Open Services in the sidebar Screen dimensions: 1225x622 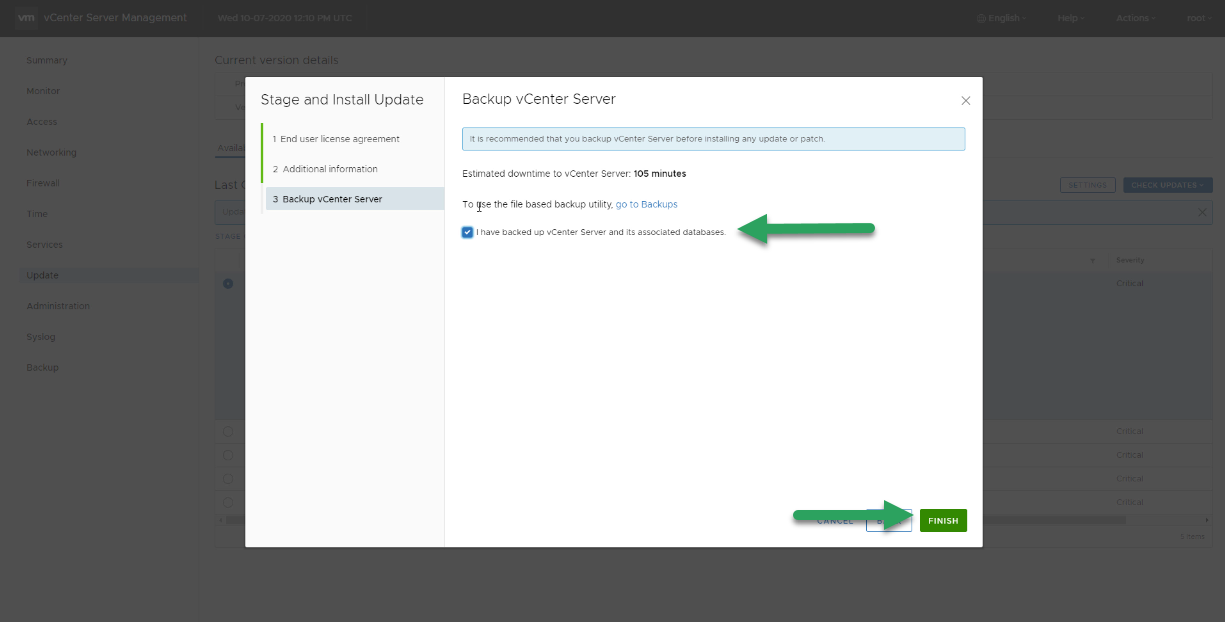click(44, 245)
